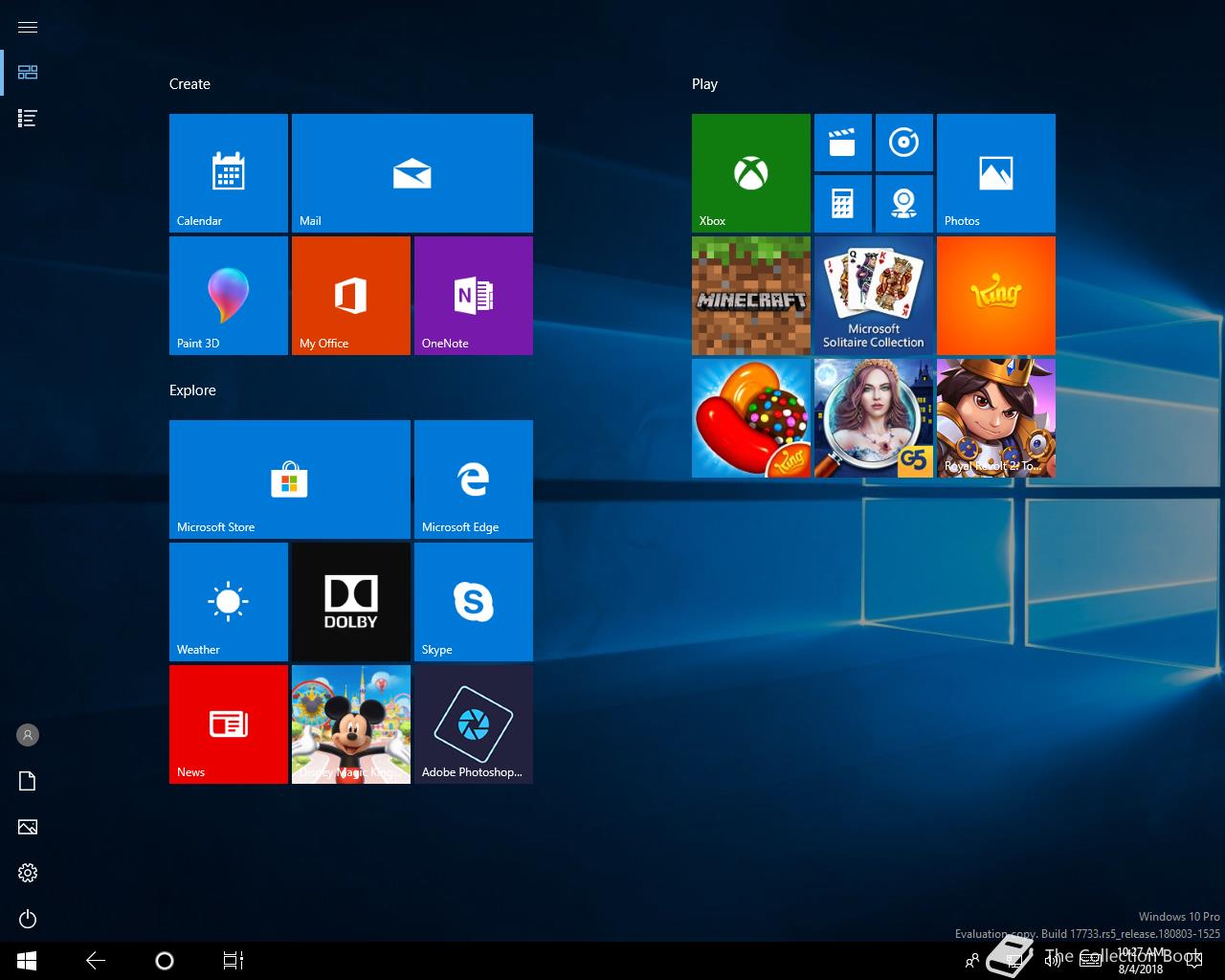This screenshot has height=980, width=1225.
Task: Launch OneNote from its purple tile
Action: (474, 296)
